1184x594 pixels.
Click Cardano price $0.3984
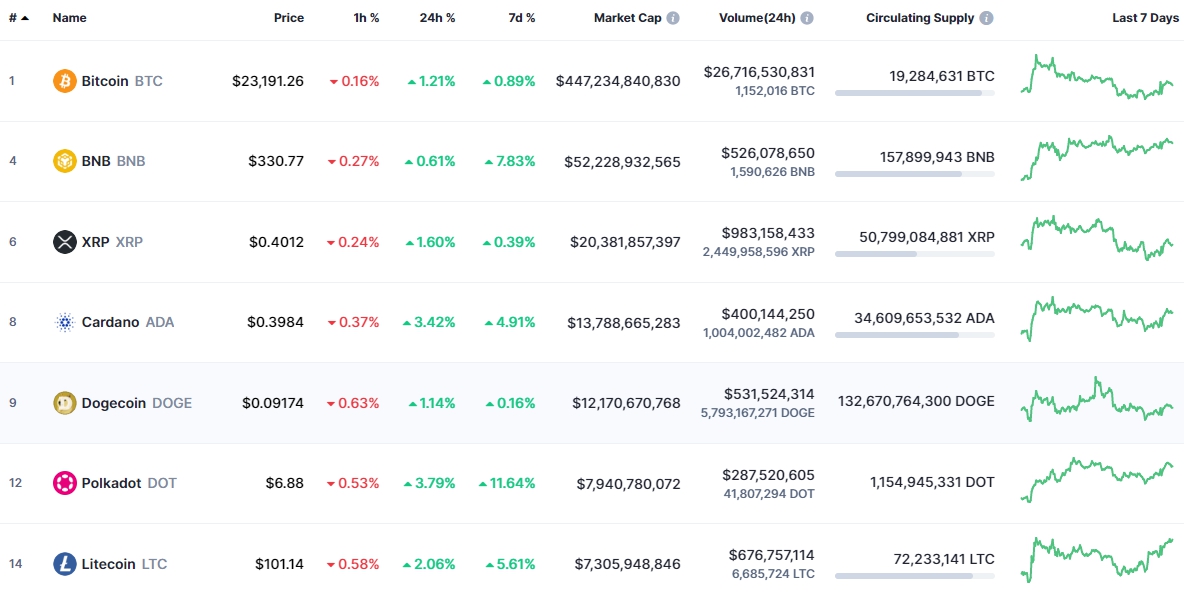(276, 322)
